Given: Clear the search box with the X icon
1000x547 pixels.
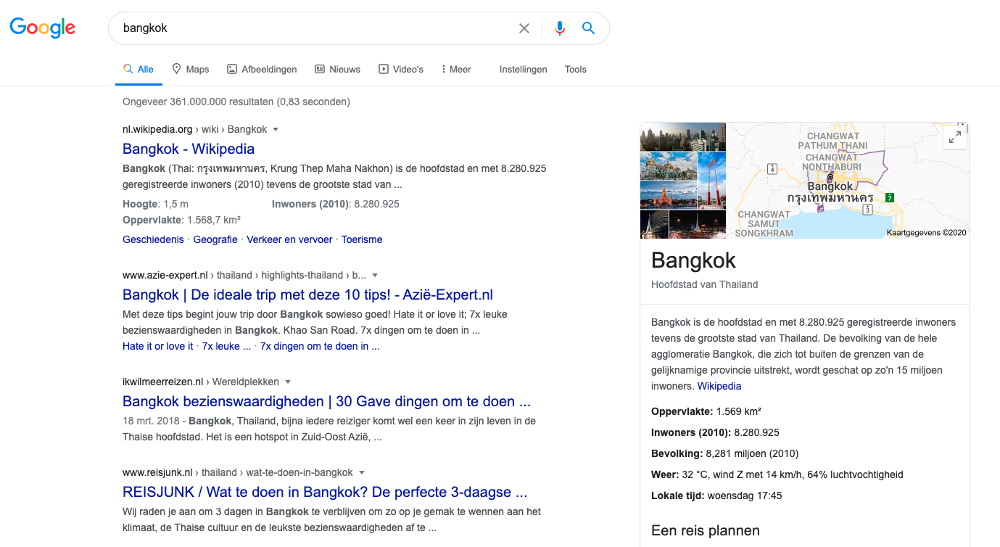Looking at the screenshot, I should (524, 28).
